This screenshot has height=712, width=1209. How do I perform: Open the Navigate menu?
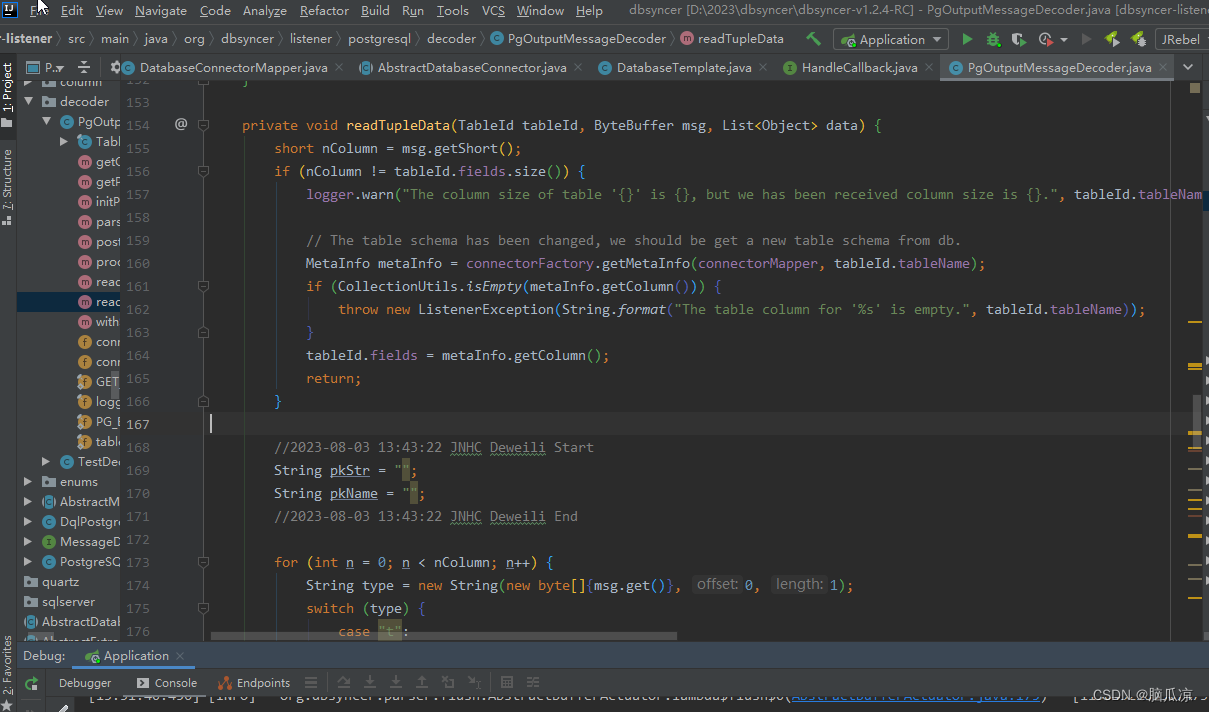click(161, 10)
